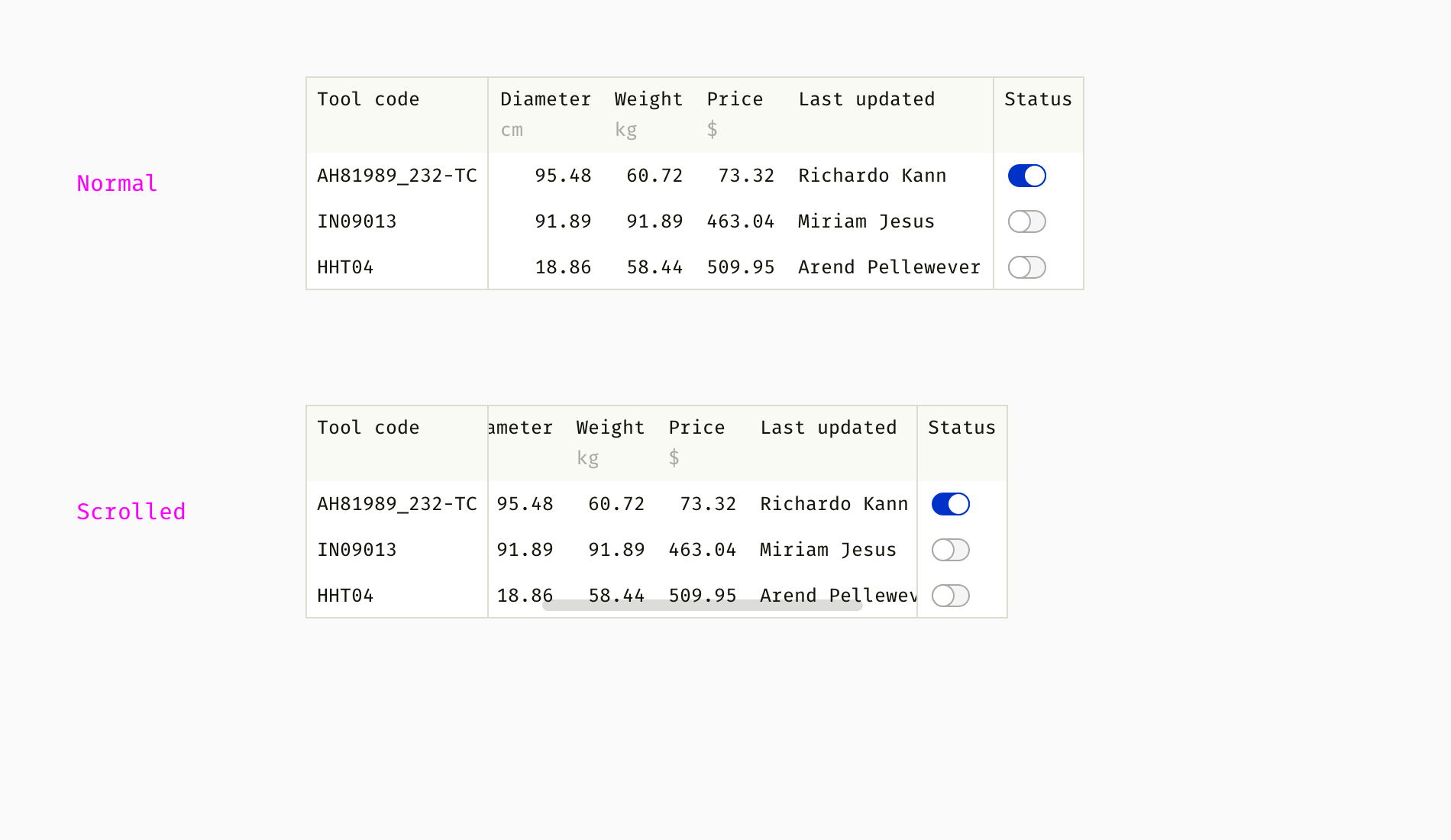The image size is (1451, 840).
Task: Switch on HHT04 toggle in Scrolled table
Action: 950,596
